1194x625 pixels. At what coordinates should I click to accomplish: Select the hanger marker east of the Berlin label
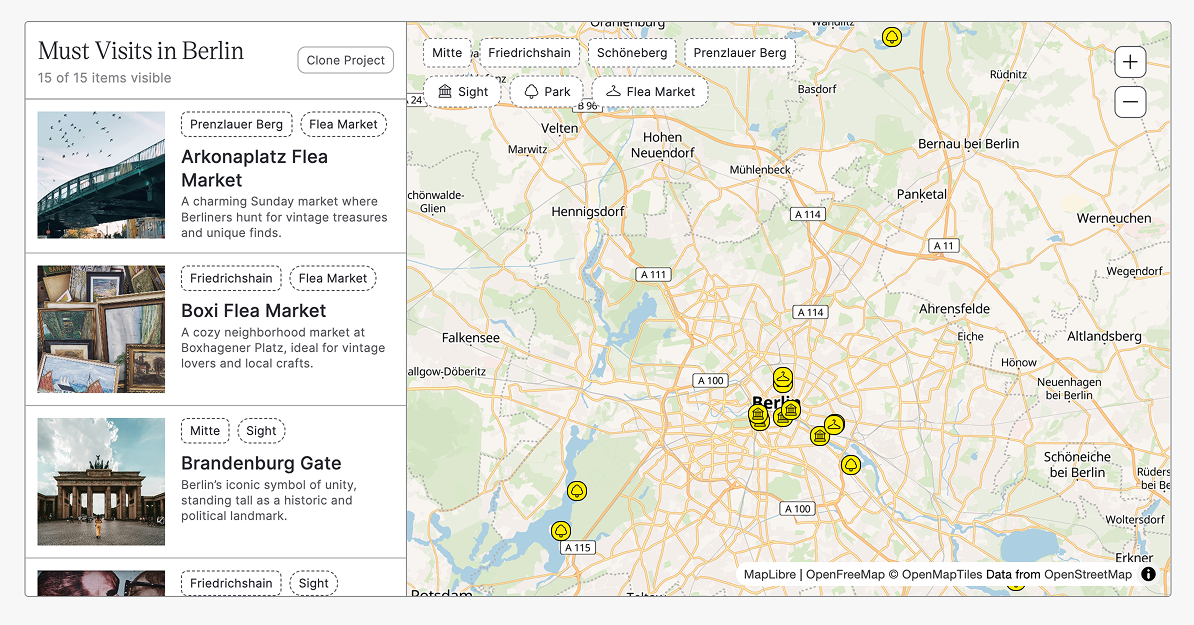(834, 424)
